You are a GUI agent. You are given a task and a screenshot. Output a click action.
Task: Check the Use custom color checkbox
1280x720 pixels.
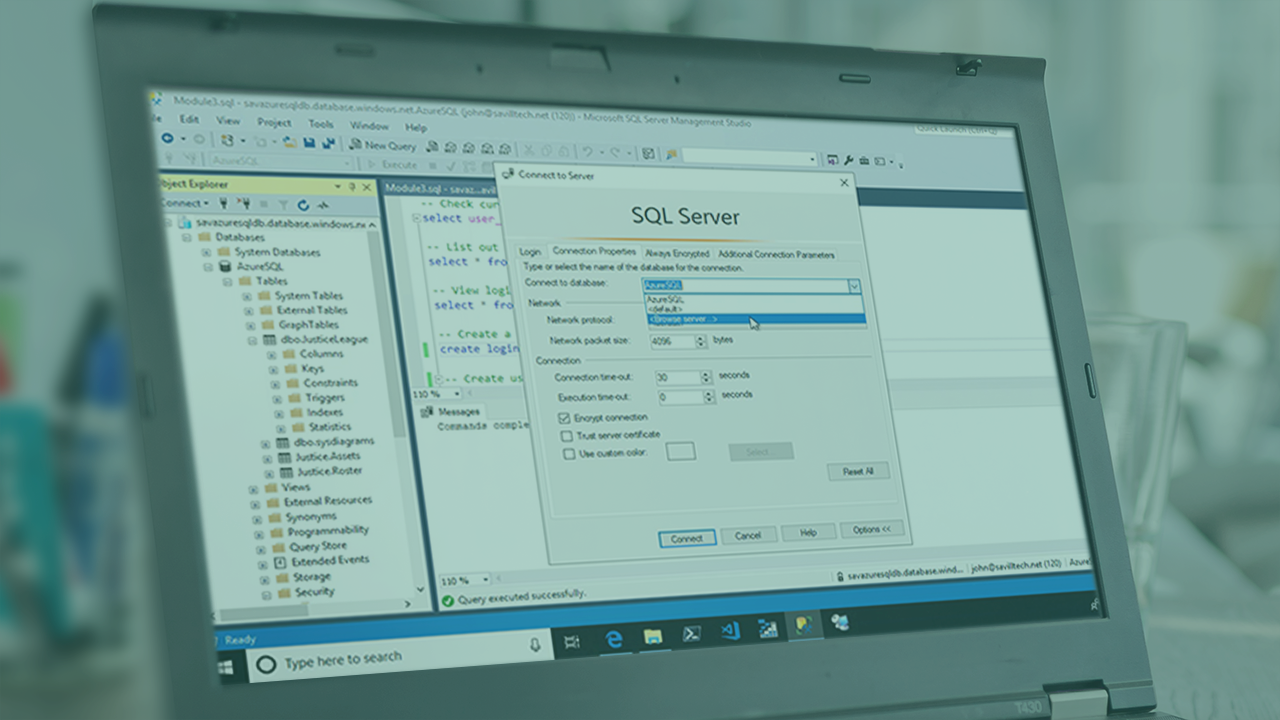click(569, 453)
